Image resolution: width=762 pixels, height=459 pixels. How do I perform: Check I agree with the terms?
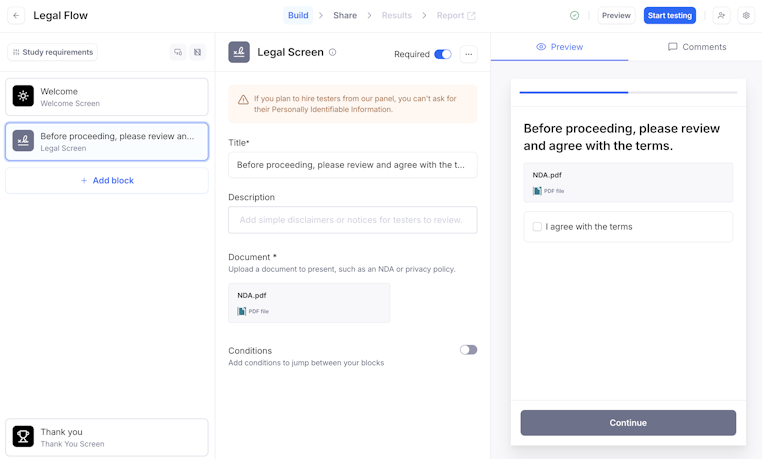[x=537, y=227]
